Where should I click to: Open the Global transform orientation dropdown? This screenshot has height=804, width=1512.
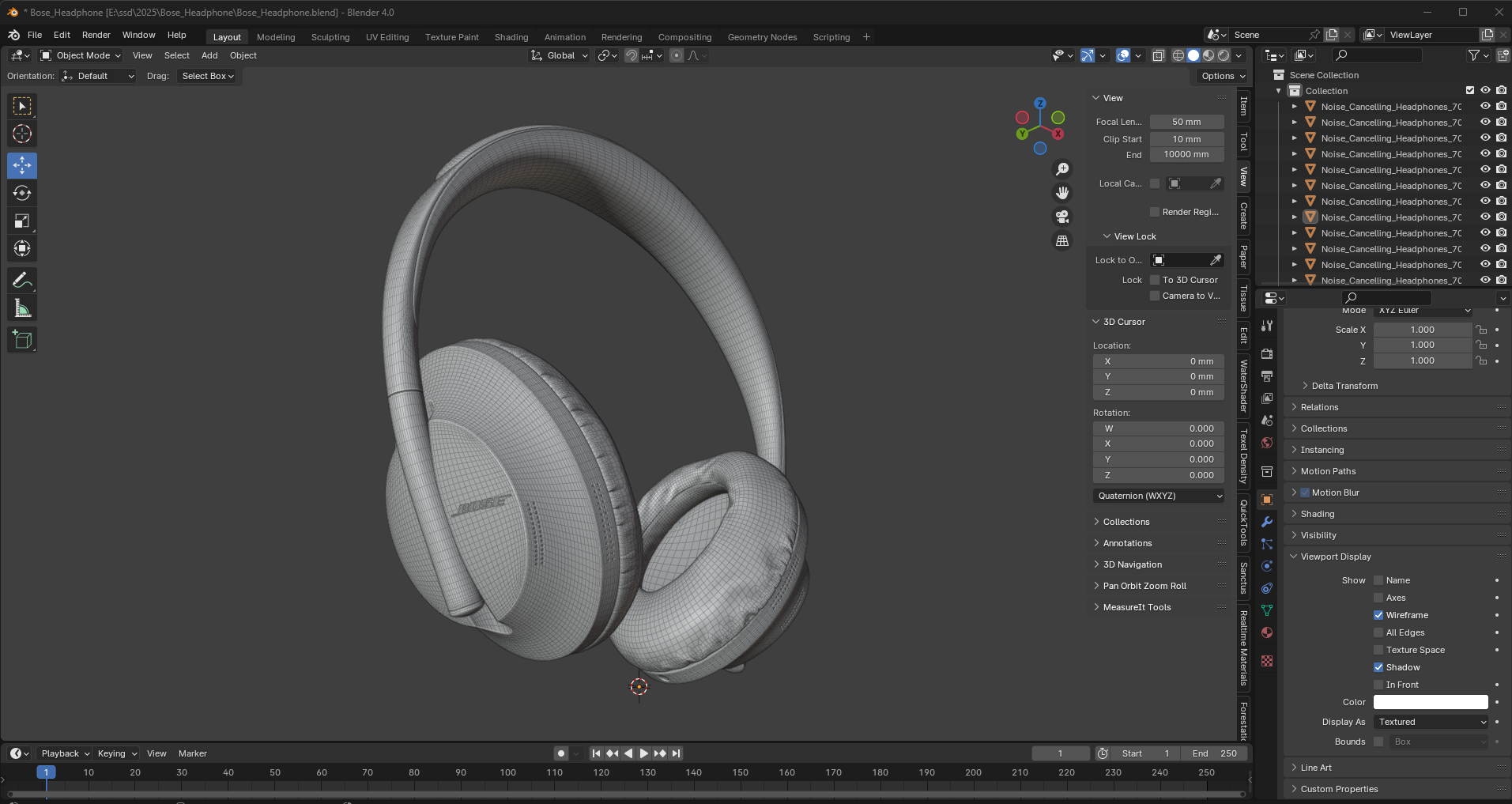[560, 55]
